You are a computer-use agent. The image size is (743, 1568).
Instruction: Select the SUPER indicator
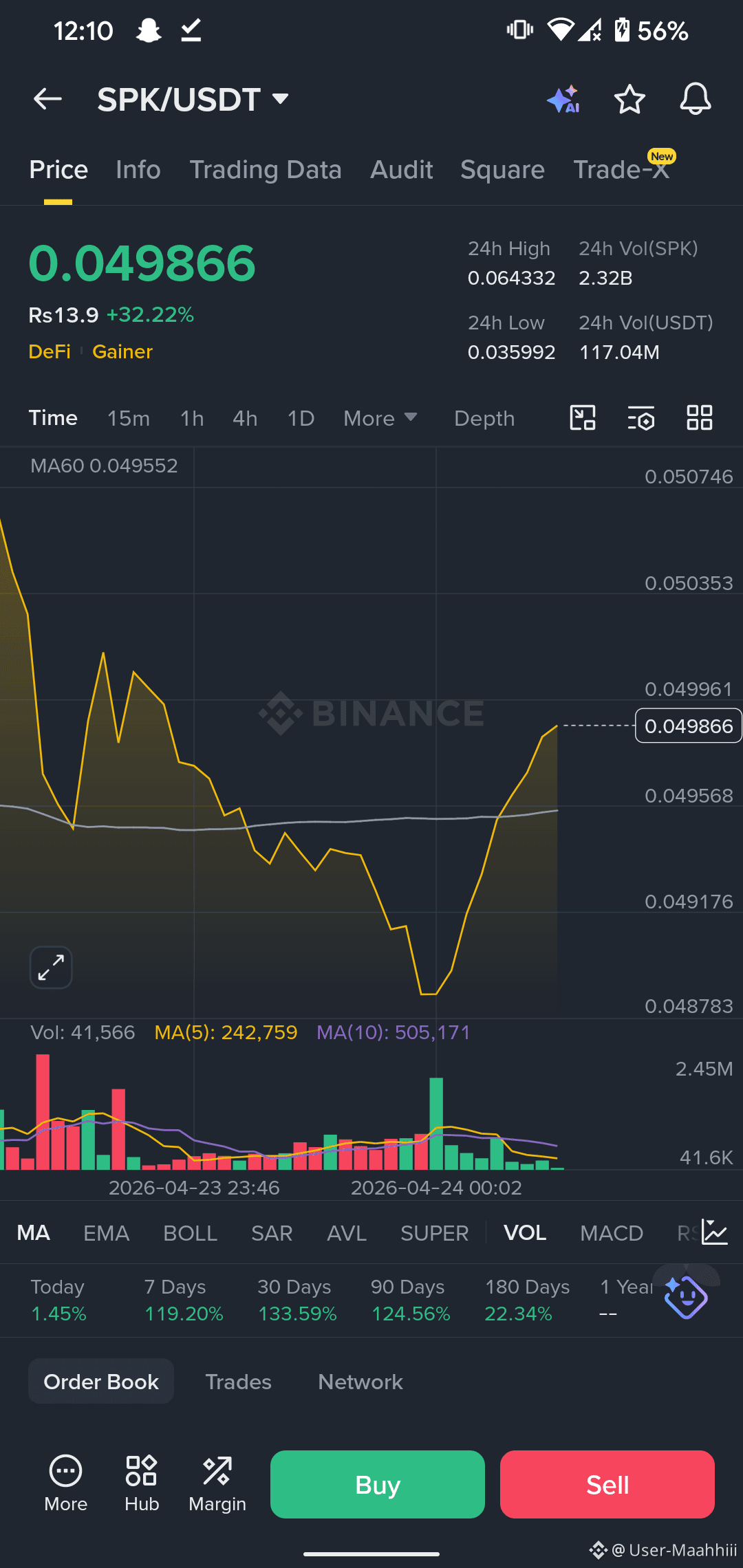tap(434, 1233)
